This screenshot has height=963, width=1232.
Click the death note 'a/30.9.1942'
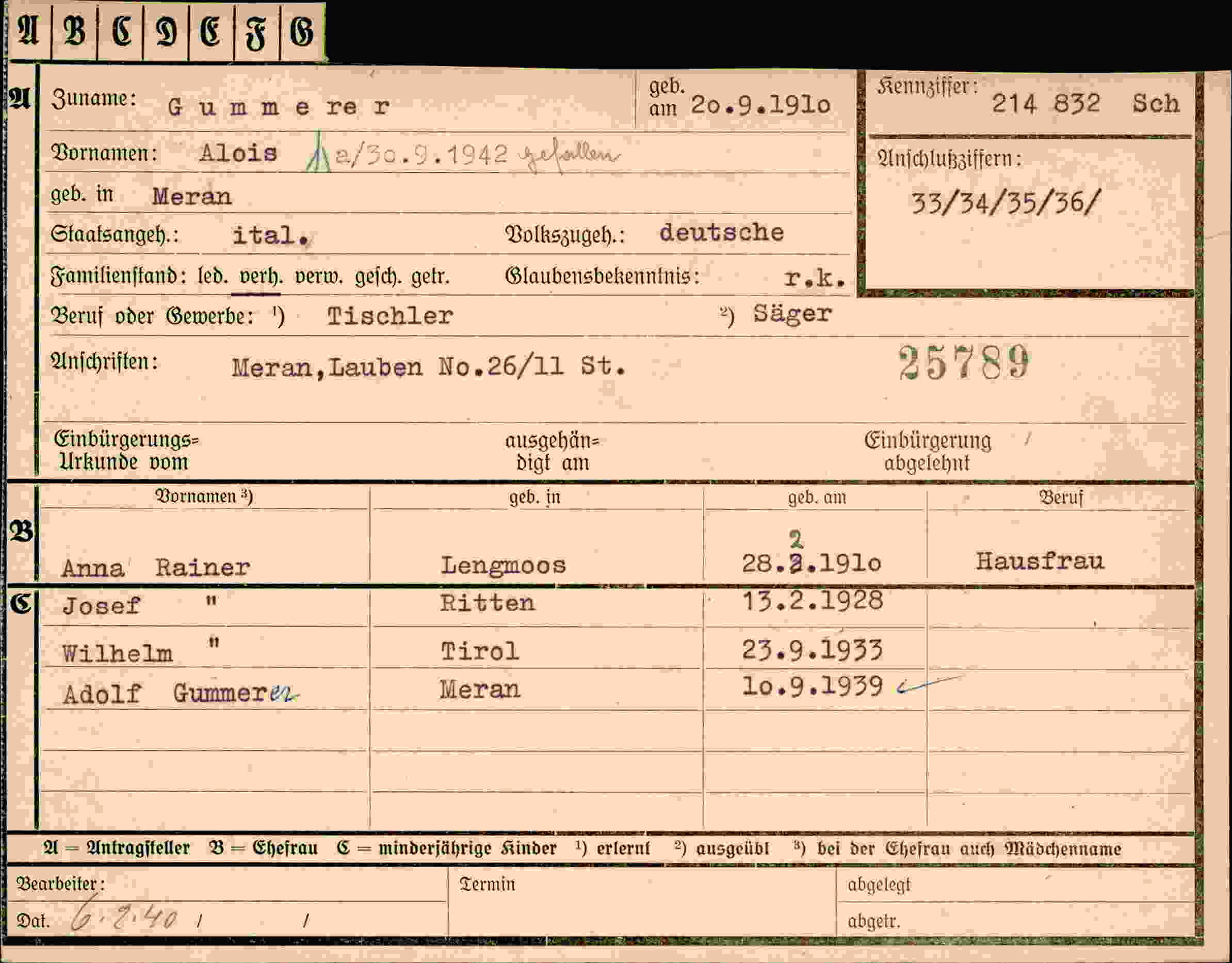tap(421, 155)
